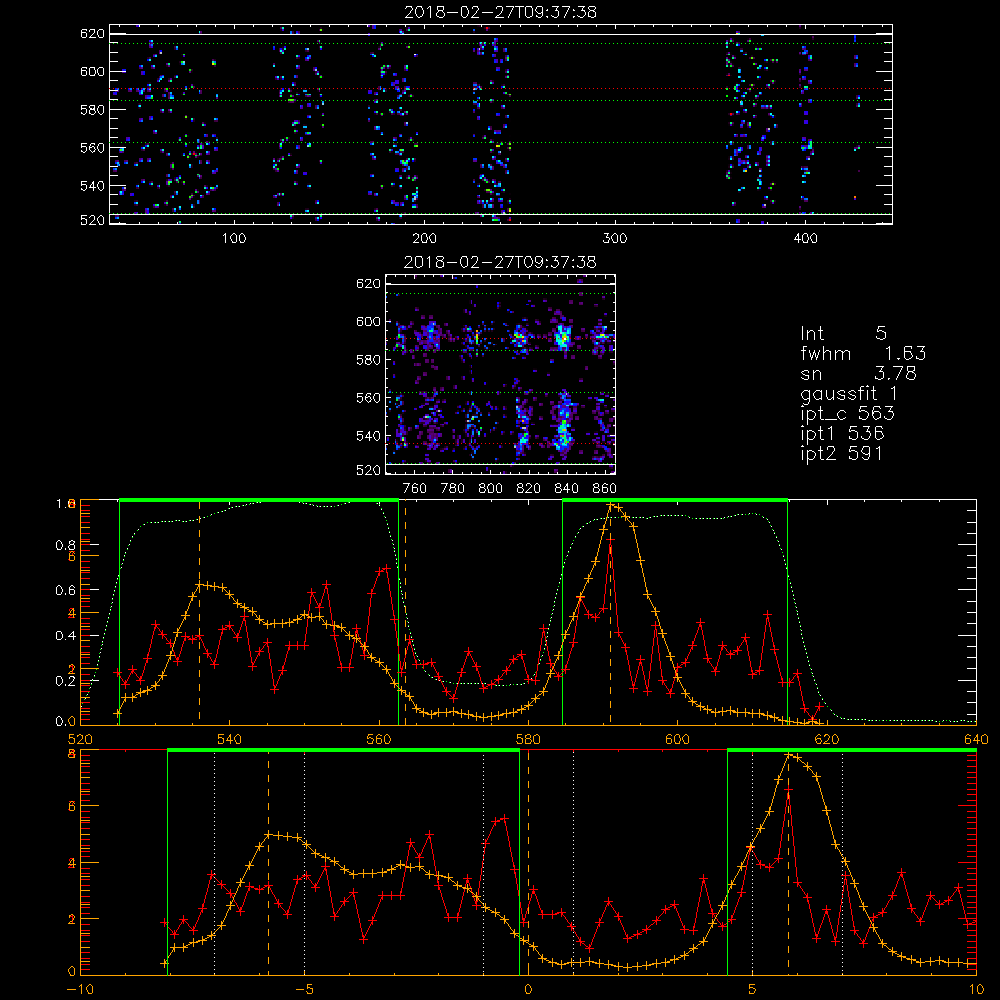
Task: Select the 'ipt1 536' readout line
Action: point(842,434)
